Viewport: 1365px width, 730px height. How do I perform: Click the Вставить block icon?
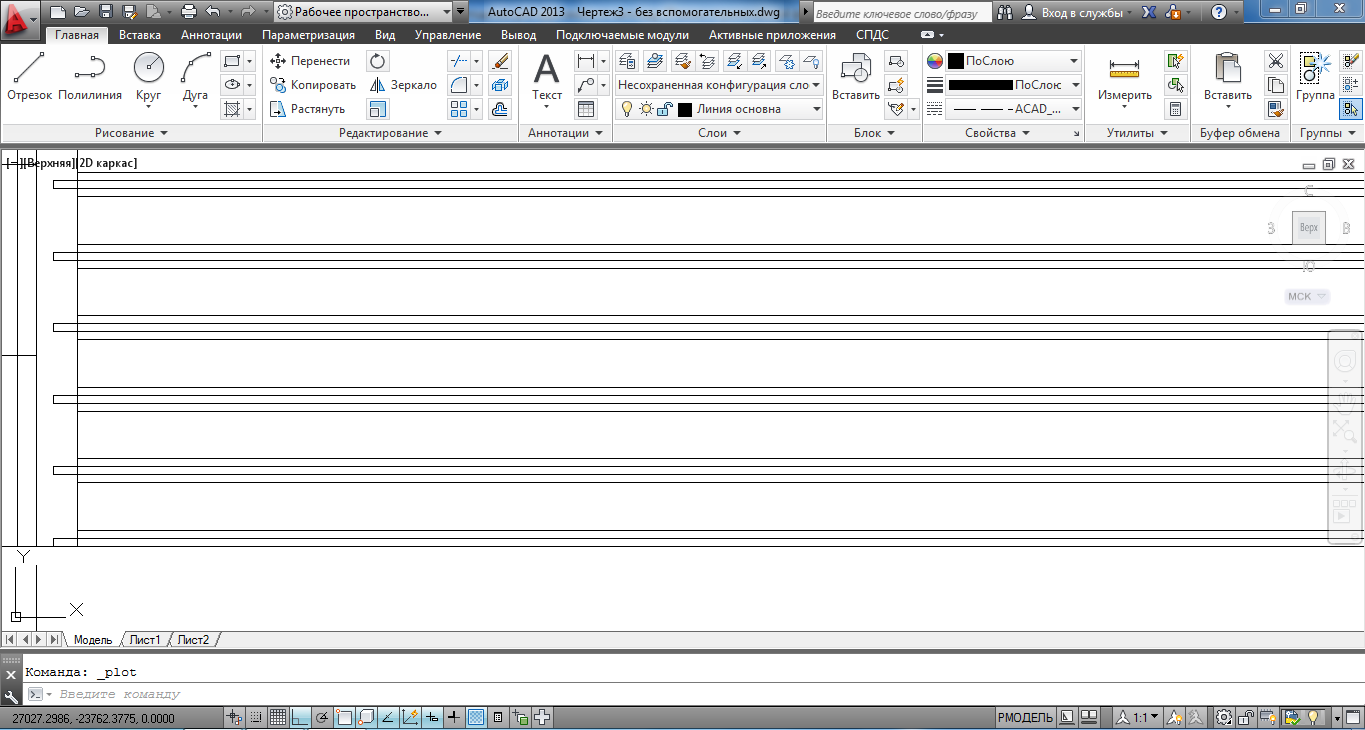pyautogui.click(x=856, y=78)
